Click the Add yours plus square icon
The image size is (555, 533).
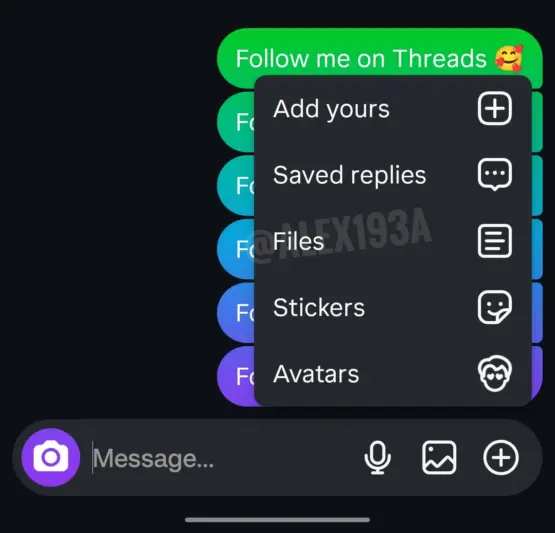click(494, 108)
